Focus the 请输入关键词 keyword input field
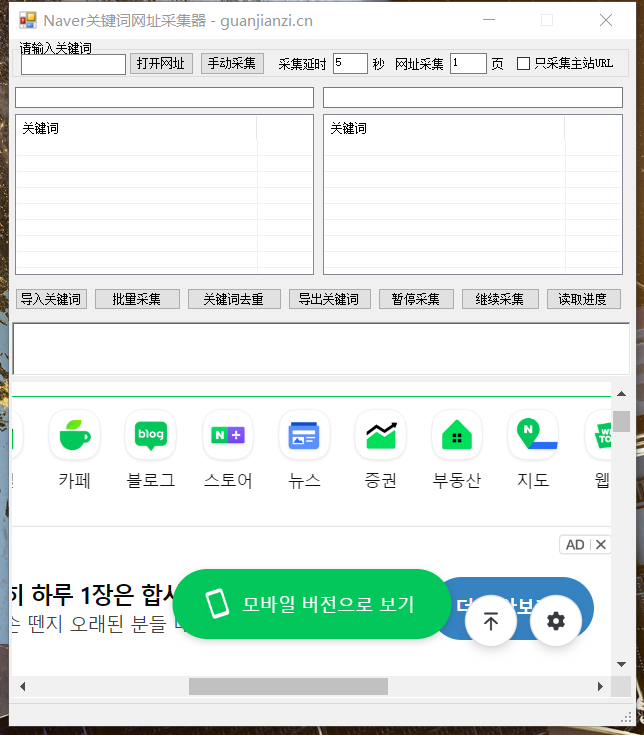The height and width of the screenshot is (735, 644). [73, 64]
